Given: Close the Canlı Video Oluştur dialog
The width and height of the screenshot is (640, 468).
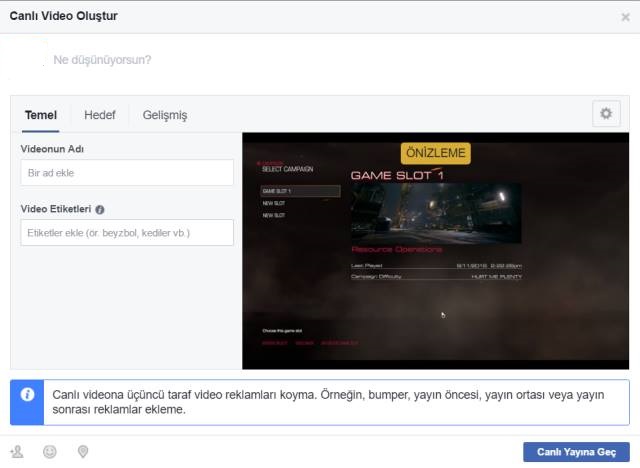Looking at the screenshot, I should point(625,17).
